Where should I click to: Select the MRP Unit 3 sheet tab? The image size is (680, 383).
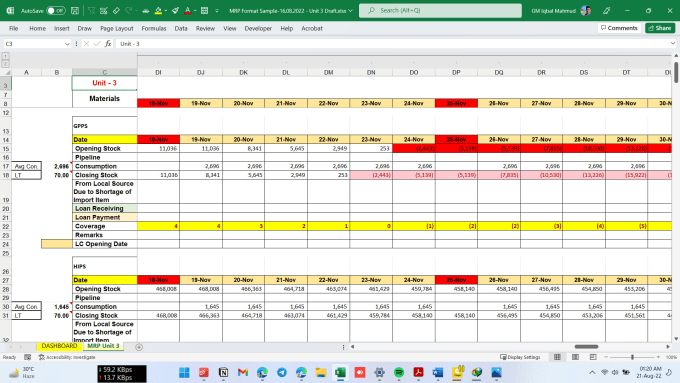click(x=103, y=346)
